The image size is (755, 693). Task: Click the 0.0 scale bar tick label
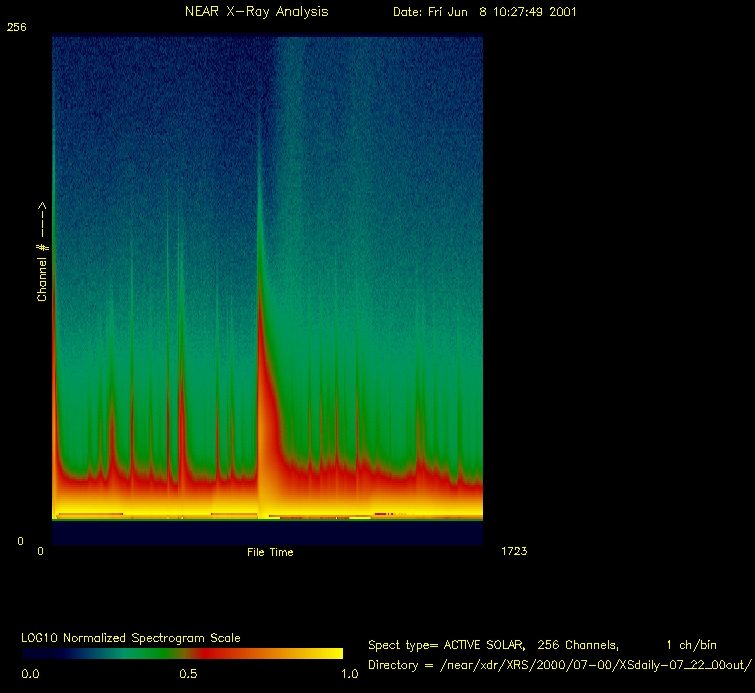tap(30, 674)
